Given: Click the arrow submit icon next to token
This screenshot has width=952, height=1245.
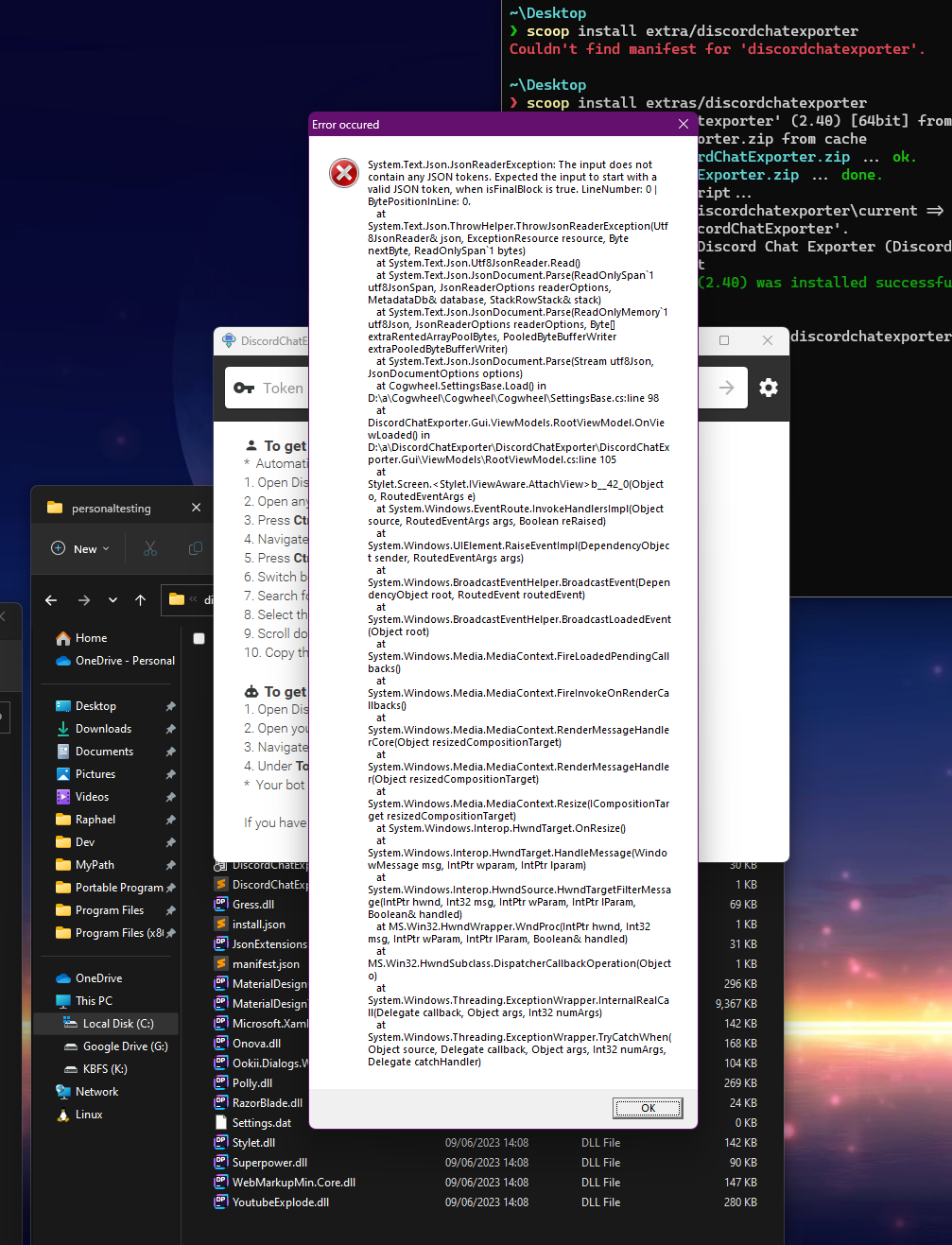Looking at the screenshot, I should tap(724, 388).
